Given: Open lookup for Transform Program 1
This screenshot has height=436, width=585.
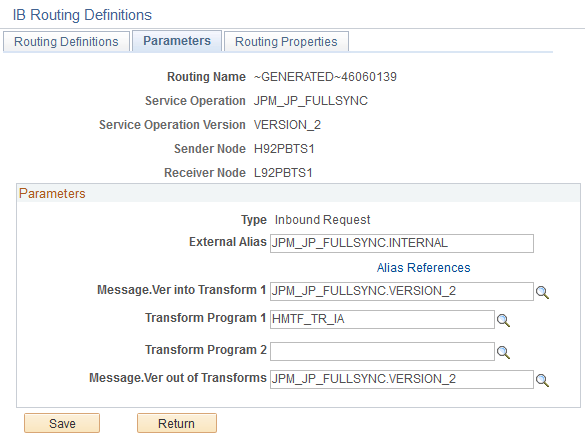Looking at the screenshot, I should click(503, 320).
